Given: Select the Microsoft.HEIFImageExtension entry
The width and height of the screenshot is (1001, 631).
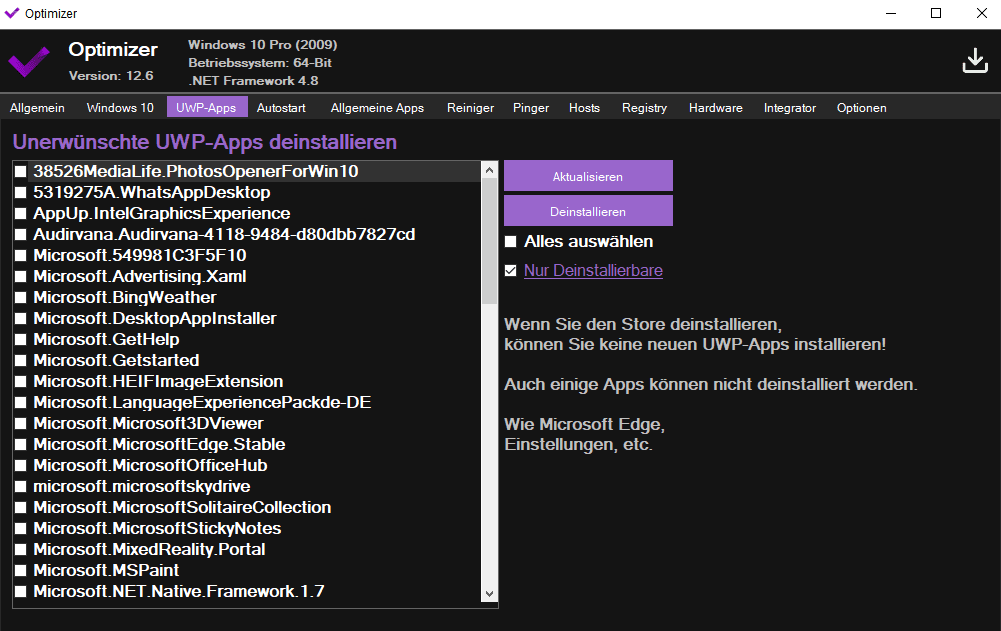Looking at the screenshot, I should coord(246,381).
